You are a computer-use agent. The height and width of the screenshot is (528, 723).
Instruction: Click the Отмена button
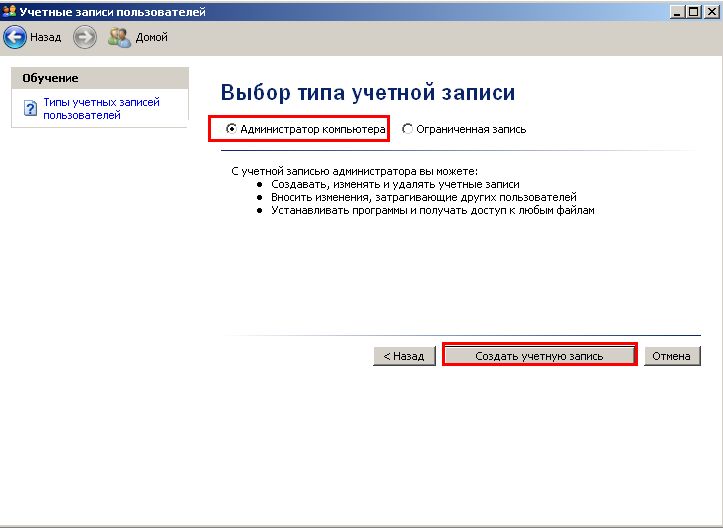coord(672,356)
